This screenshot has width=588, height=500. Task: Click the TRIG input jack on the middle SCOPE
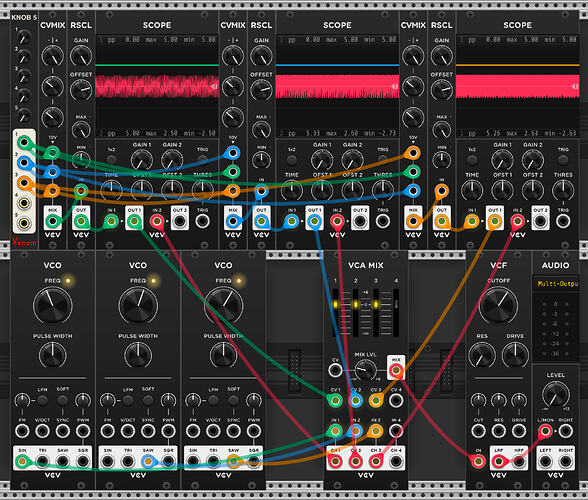[x=383, y=221]
